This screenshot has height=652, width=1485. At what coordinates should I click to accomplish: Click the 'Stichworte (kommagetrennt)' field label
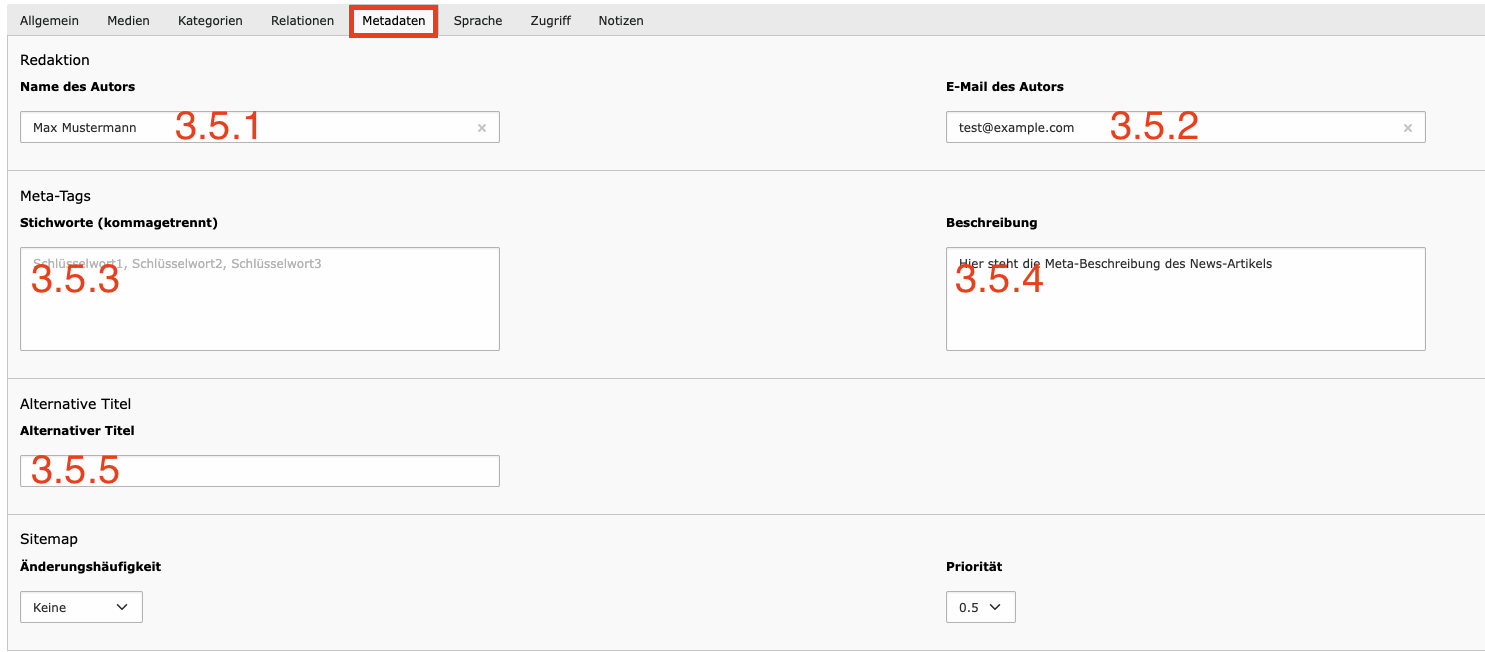pos(118,223)
